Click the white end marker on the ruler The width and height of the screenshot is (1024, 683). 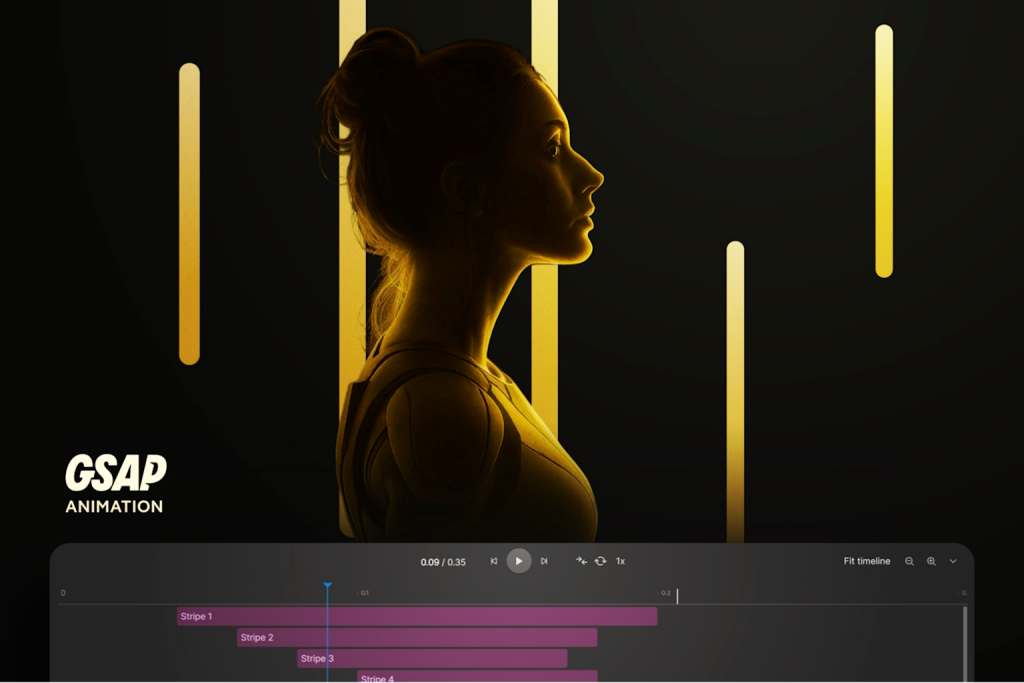point(677,595)
